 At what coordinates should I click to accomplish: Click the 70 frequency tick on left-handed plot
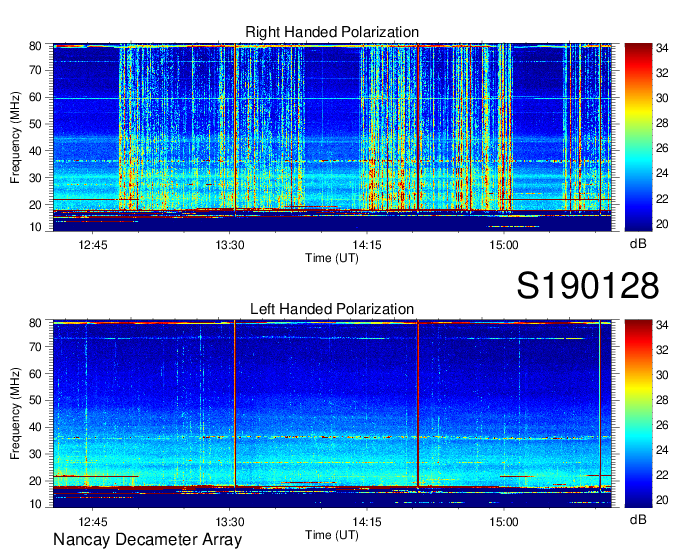(x=35, y=346)
